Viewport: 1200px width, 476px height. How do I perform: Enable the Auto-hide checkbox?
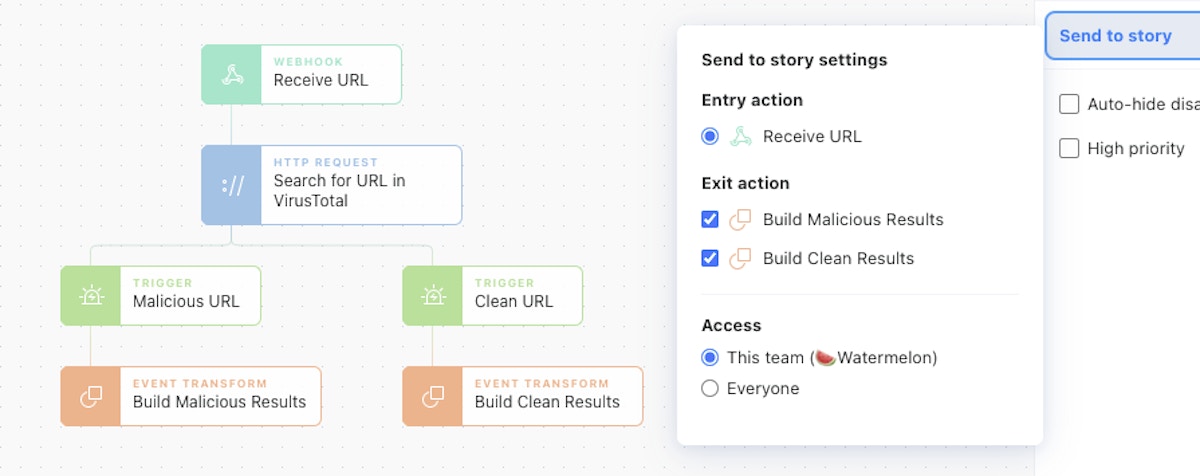(1069, 104)
